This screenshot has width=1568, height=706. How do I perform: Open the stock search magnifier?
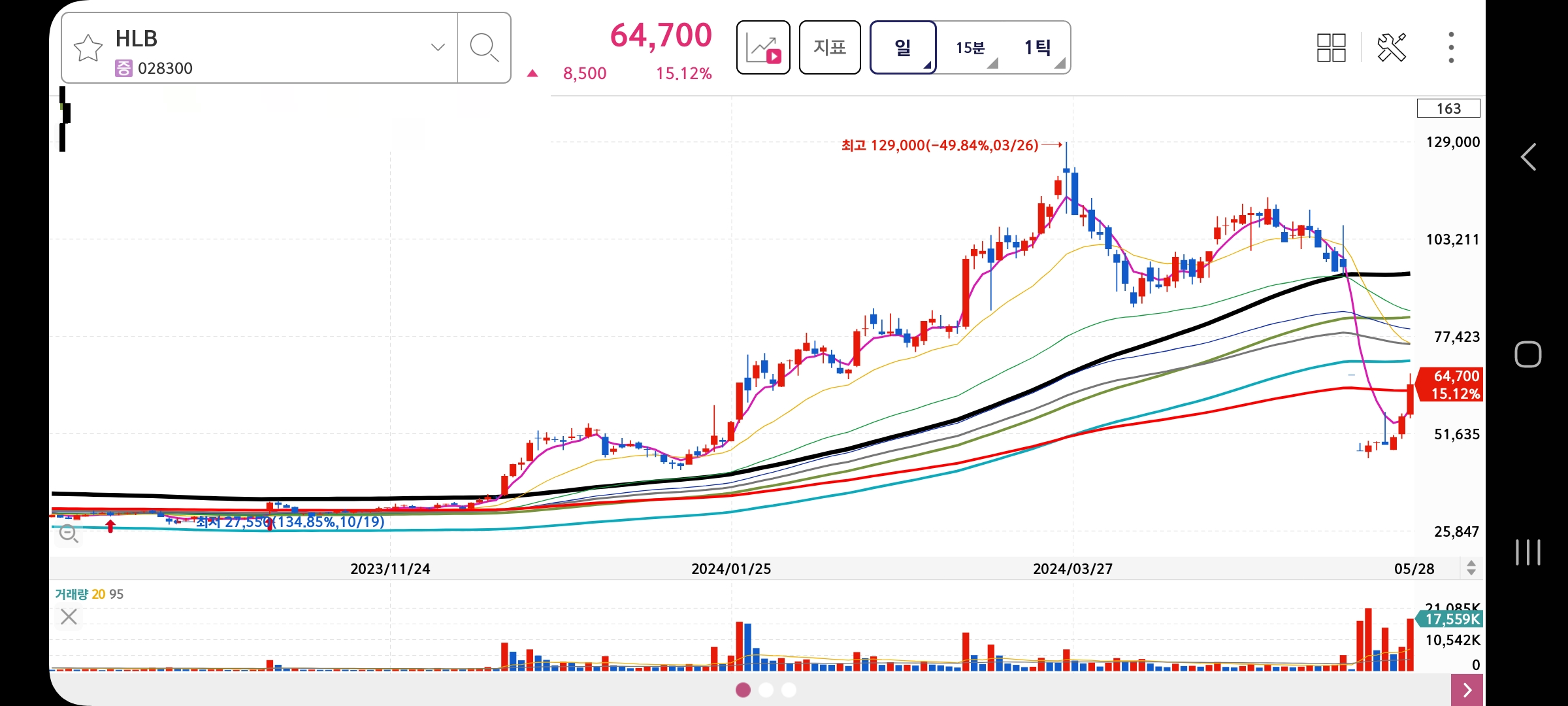(x=484, y=48)
